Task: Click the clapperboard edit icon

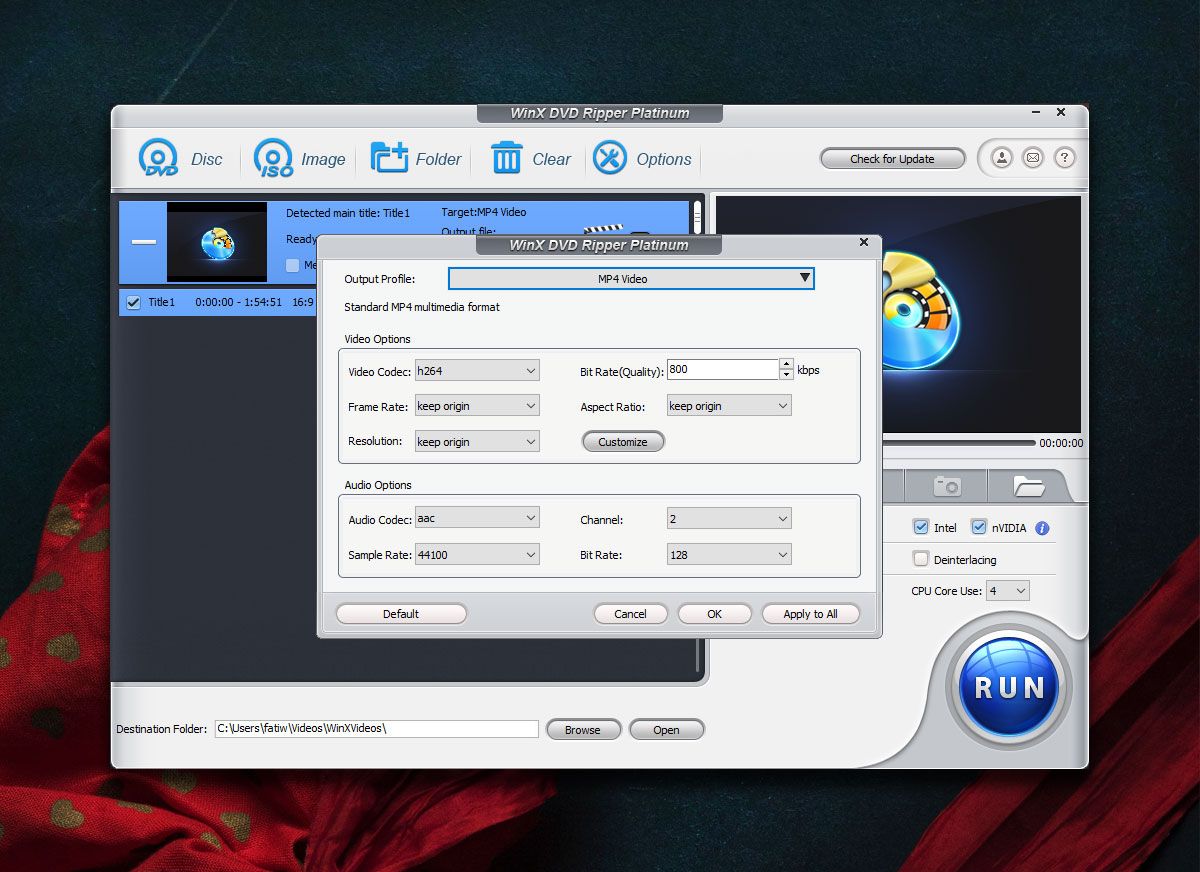Action: (x=603, y=229)
